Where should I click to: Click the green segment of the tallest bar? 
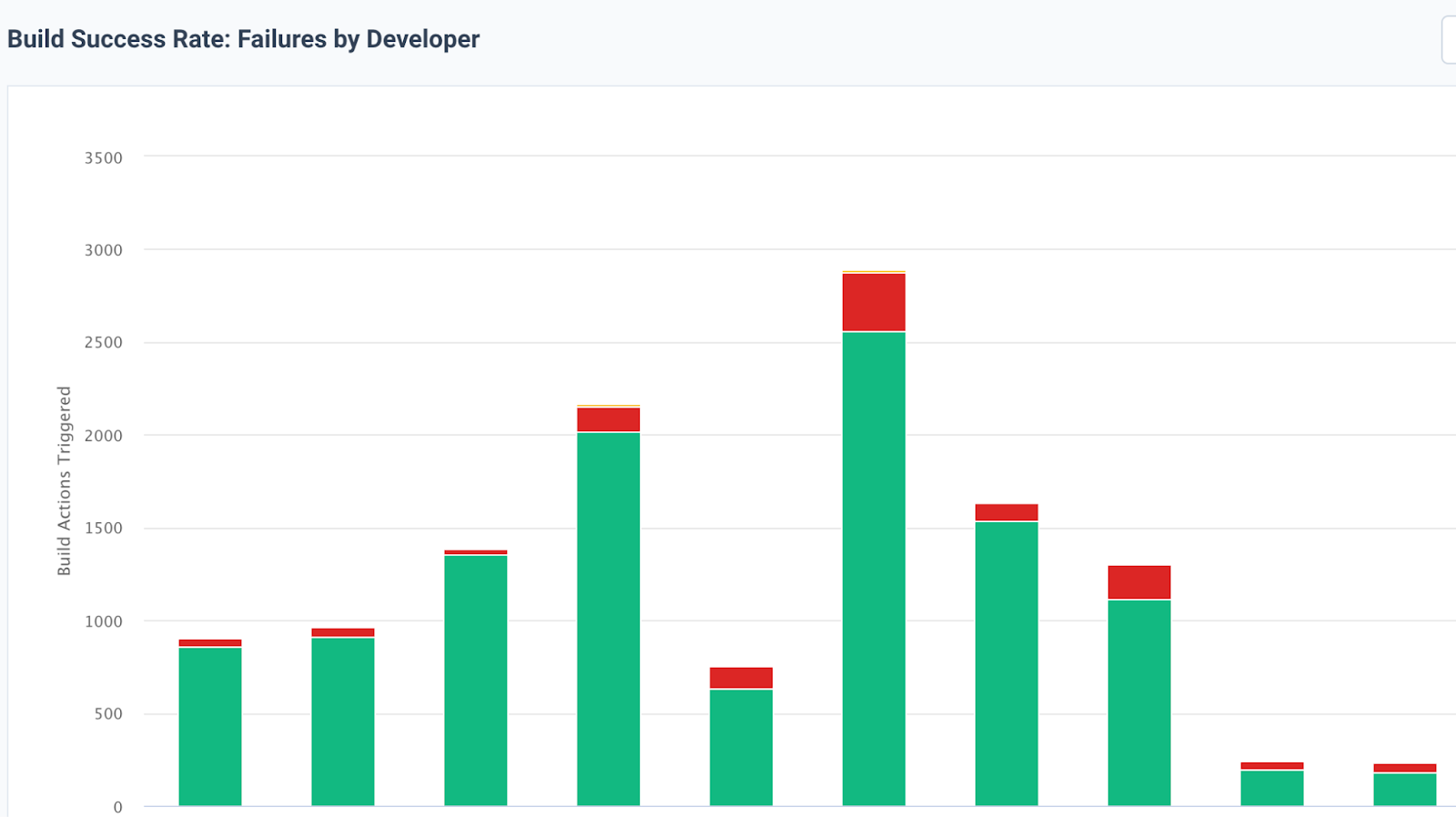[874, 569]
